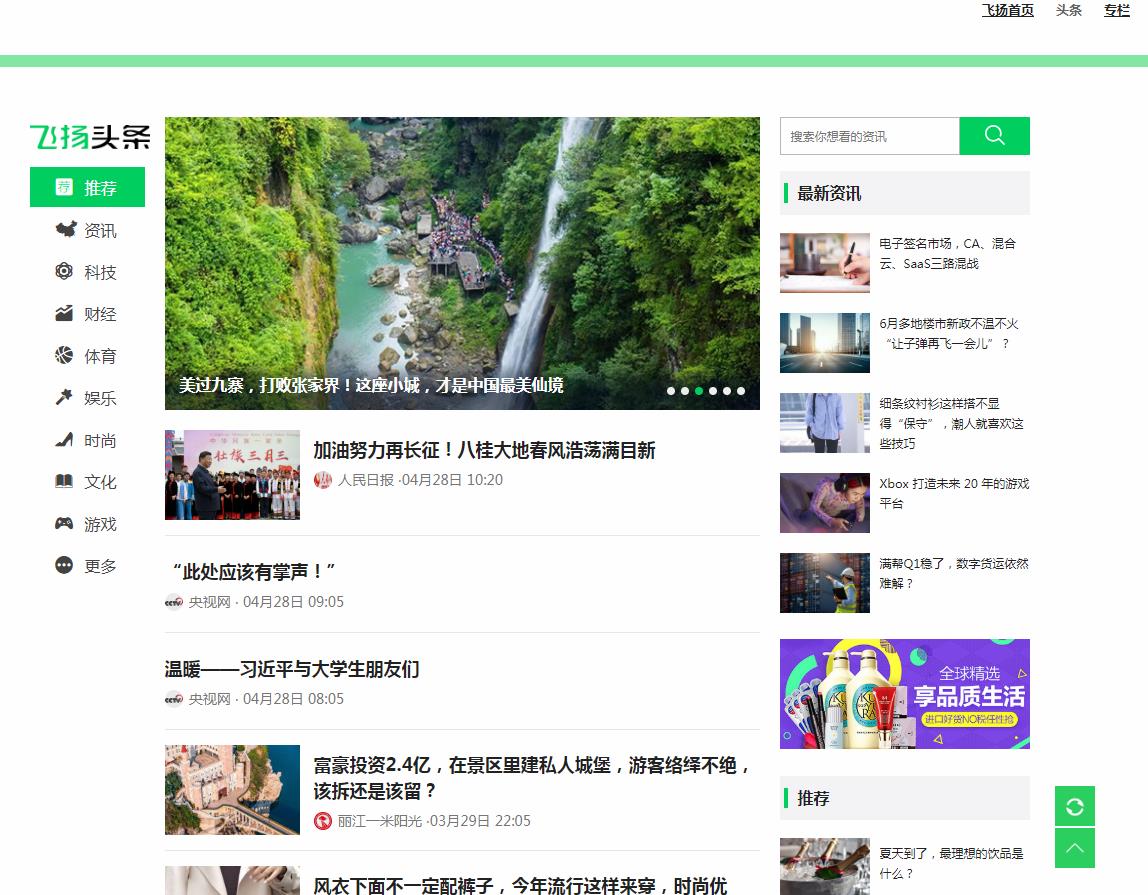Open 电子签名市场 news link
This screenshot has width=1148, height=895.
click(x=947, y=253)
